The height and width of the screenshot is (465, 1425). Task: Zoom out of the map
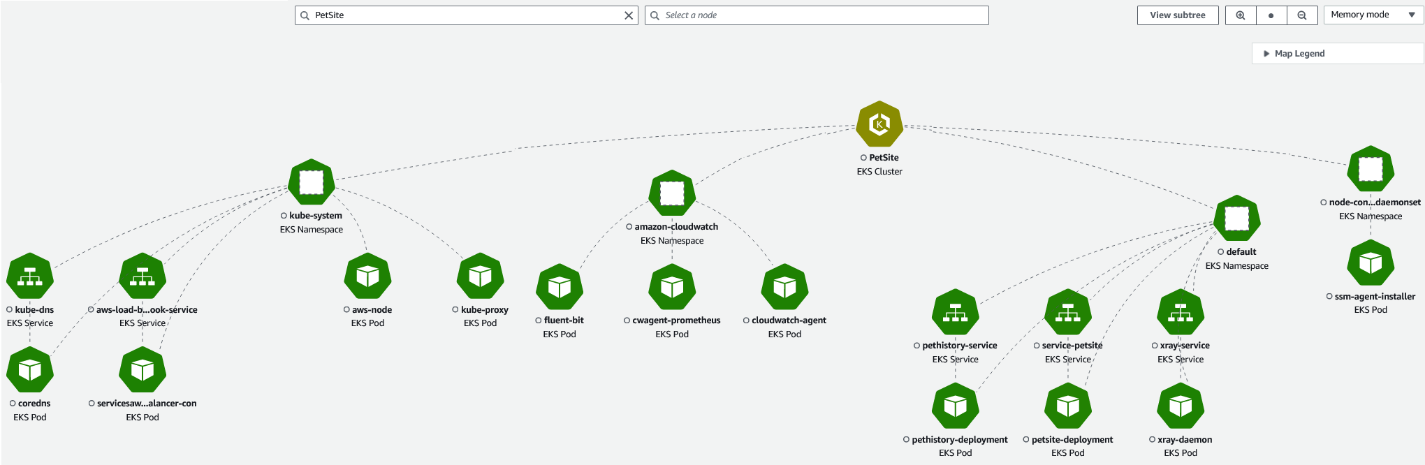point(1301,15)
